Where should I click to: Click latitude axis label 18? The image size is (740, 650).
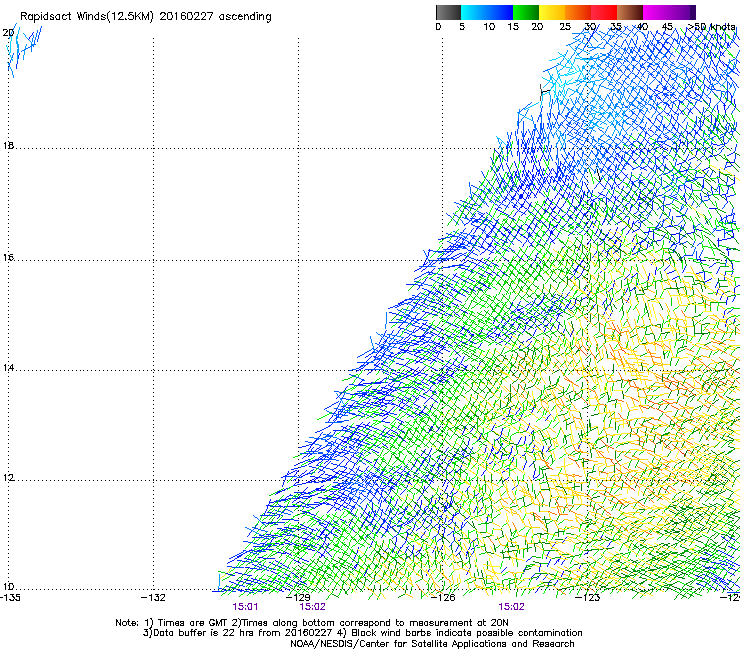click(8, 145)
